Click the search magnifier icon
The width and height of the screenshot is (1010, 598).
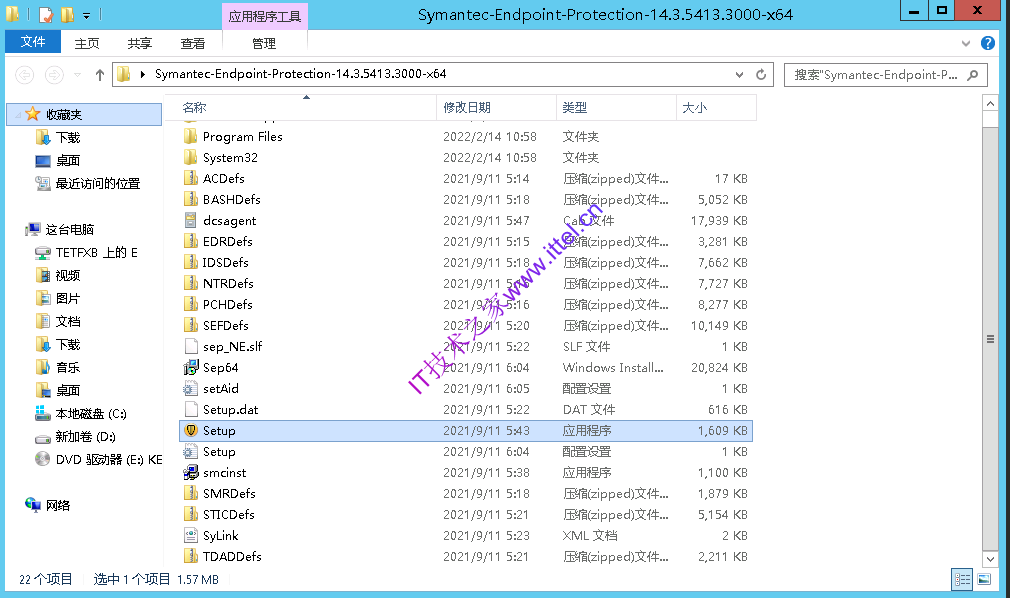pyautogui.click(x=973, y=75)
